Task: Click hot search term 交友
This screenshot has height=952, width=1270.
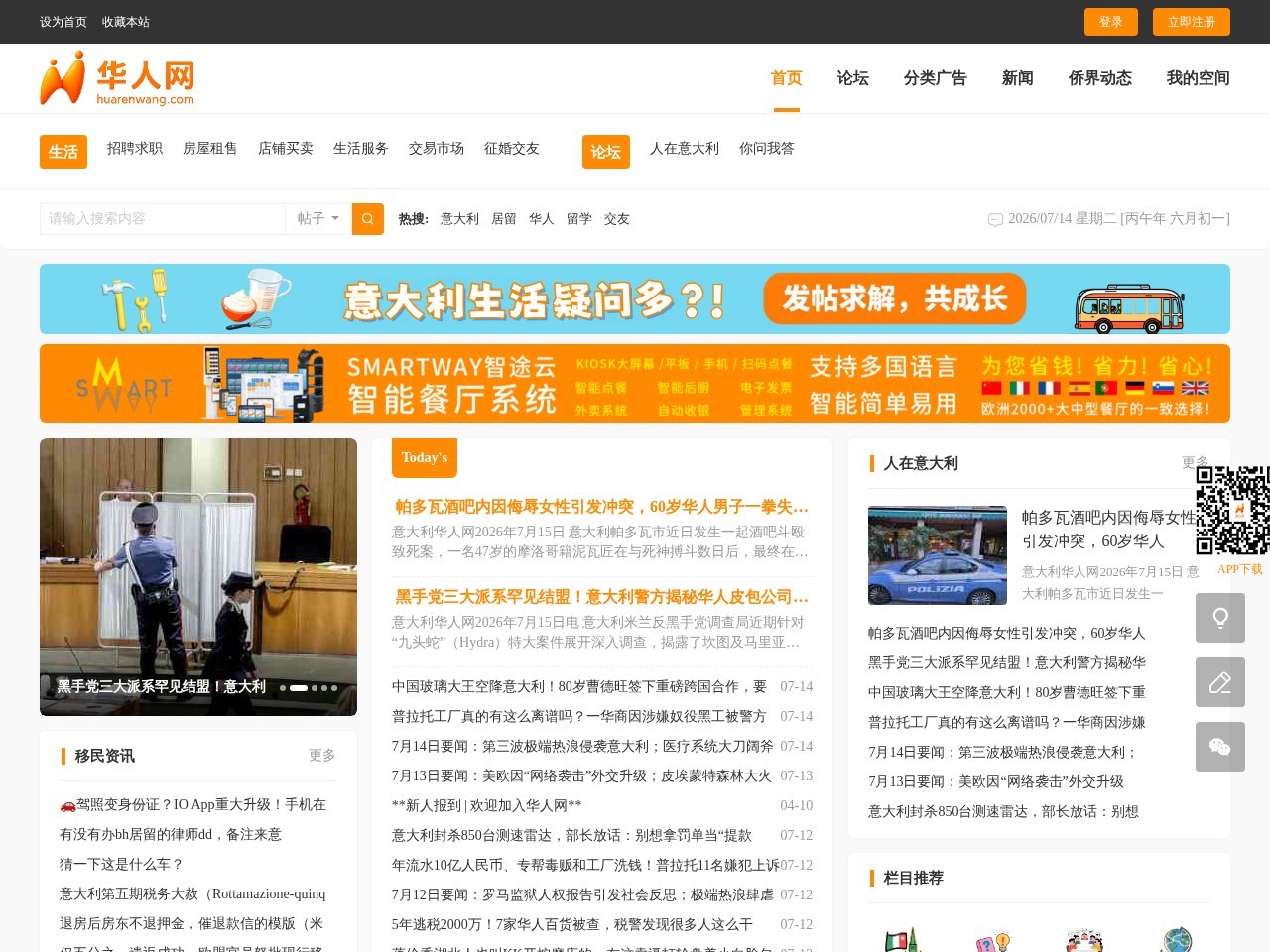Action: point(617,219)
